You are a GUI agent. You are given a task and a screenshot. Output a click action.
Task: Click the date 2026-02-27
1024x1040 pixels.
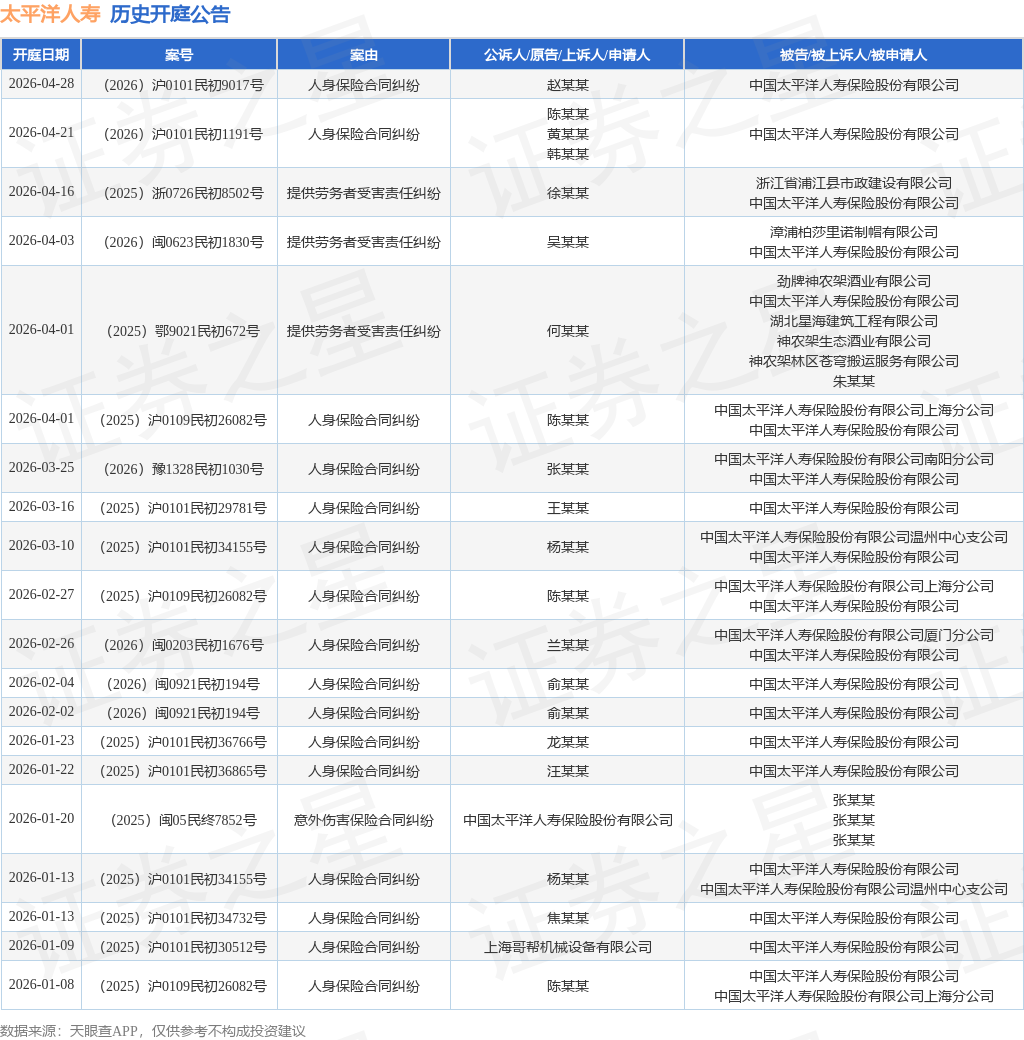click(x=41, y=595)
